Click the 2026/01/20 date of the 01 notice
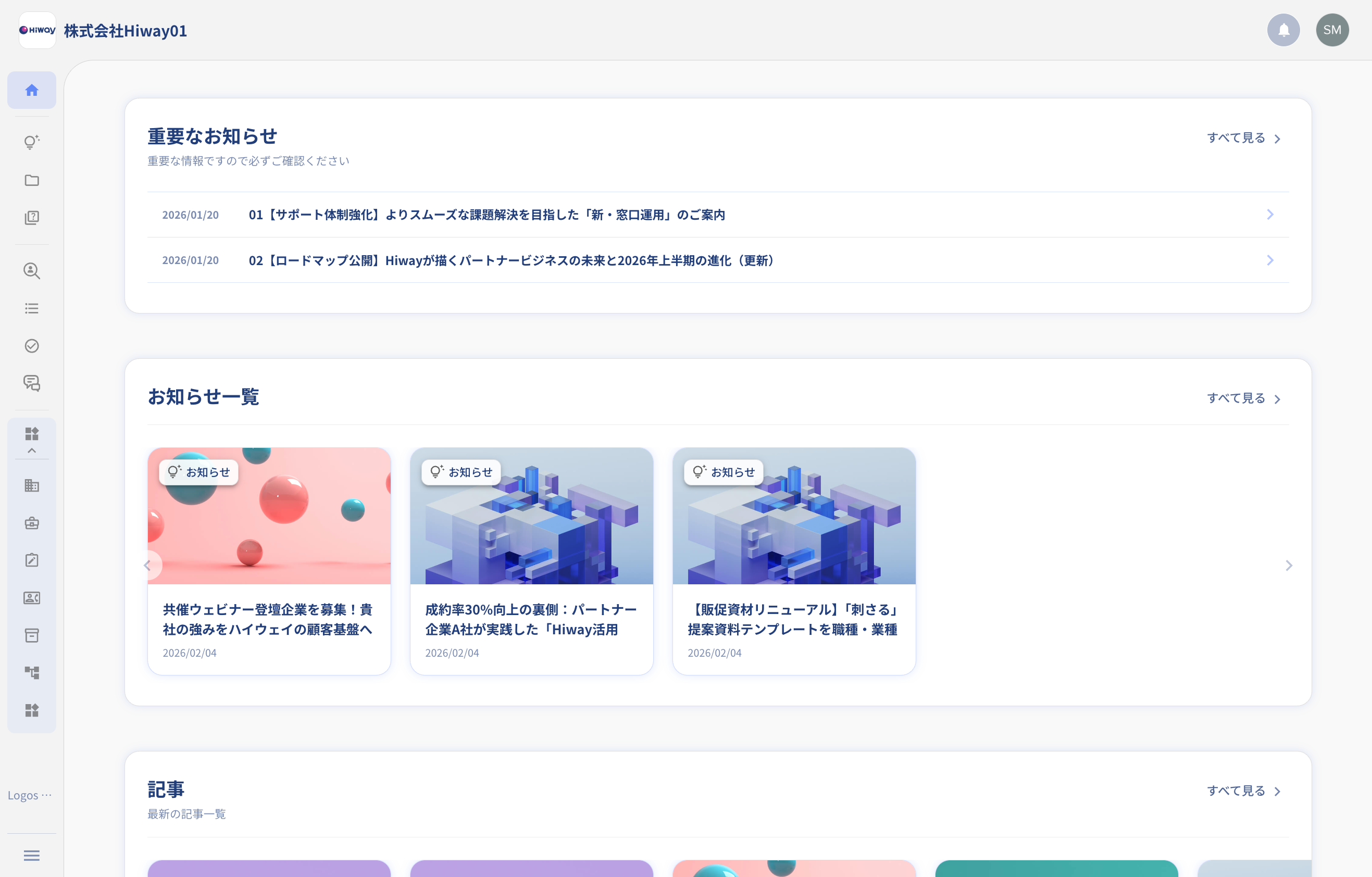This screenshot has width=1372, height=877. coord(190,215)
